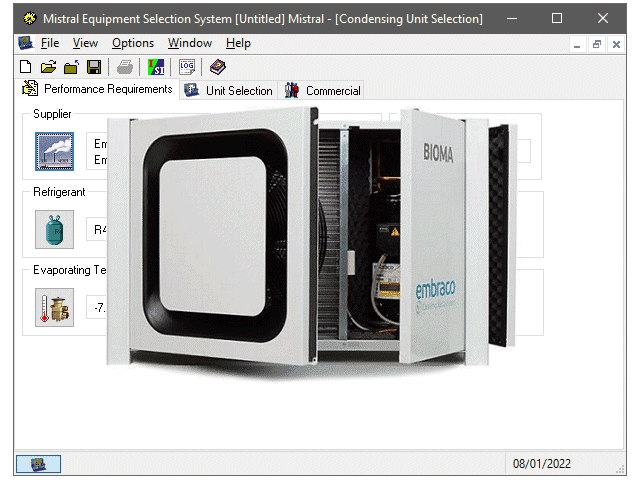Restore the inner Condensing Unit Selection window

click(x=597, y=44)
